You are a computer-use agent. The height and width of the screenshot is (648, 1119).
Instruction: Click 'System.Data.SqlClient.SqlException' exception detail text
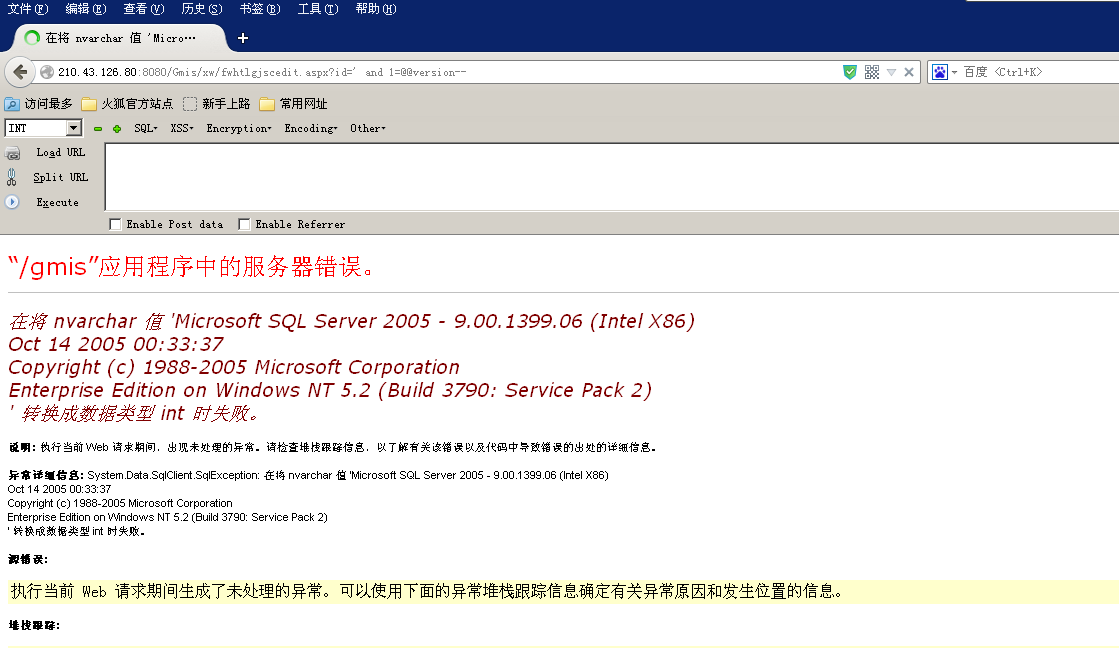[x=173, y=475]
